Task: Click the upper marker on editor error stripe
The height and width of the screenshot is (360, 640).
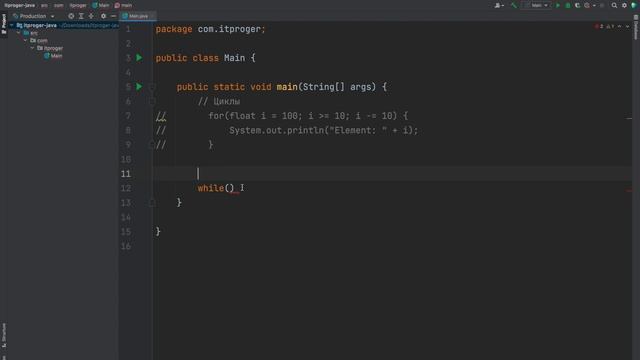Action: [x=629, y=118]
